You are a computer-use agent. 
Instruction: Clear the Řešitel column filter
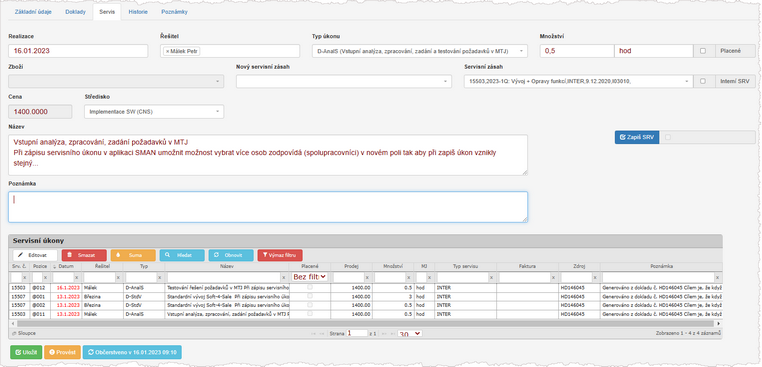coord(118,277)
